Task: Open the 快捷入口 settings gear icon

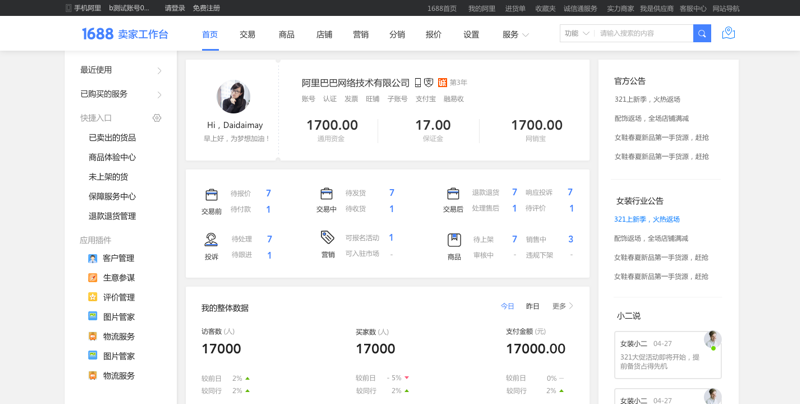Action: (x=157, y=118)
